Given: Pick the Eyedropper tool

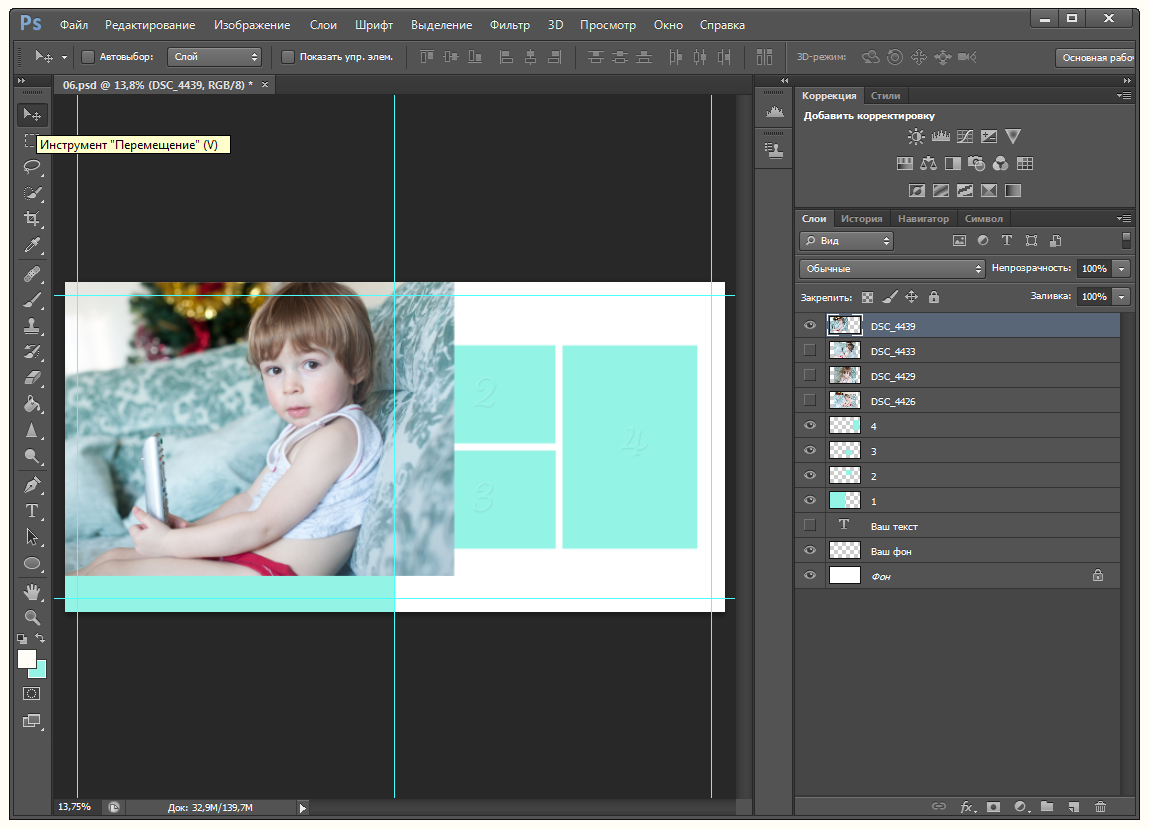Looking at the screenshot, I should pyautogui.click(x=32, y=245).
